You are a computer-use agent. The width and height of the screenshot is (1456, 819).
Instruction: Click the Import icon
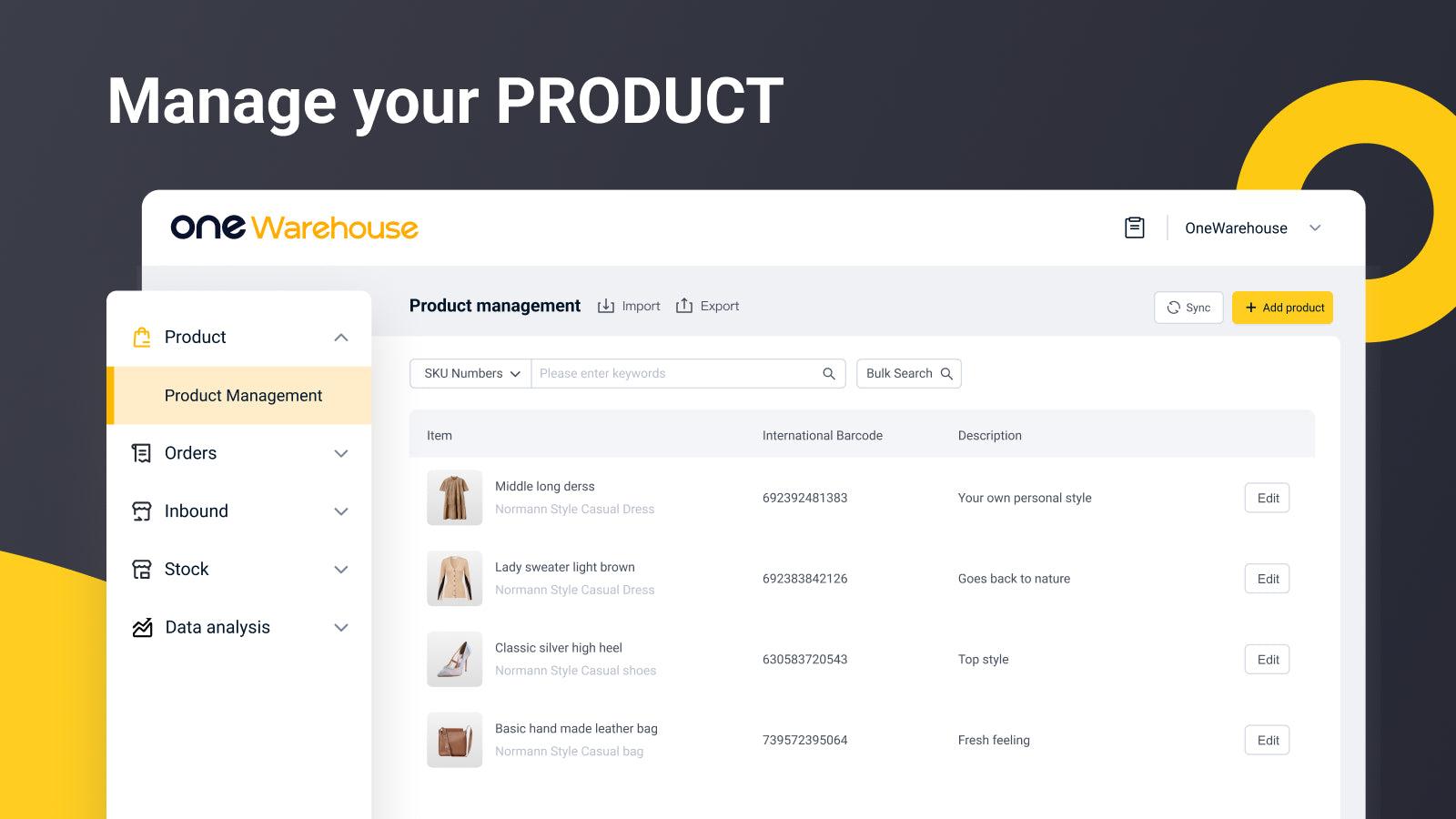[606, 306]
